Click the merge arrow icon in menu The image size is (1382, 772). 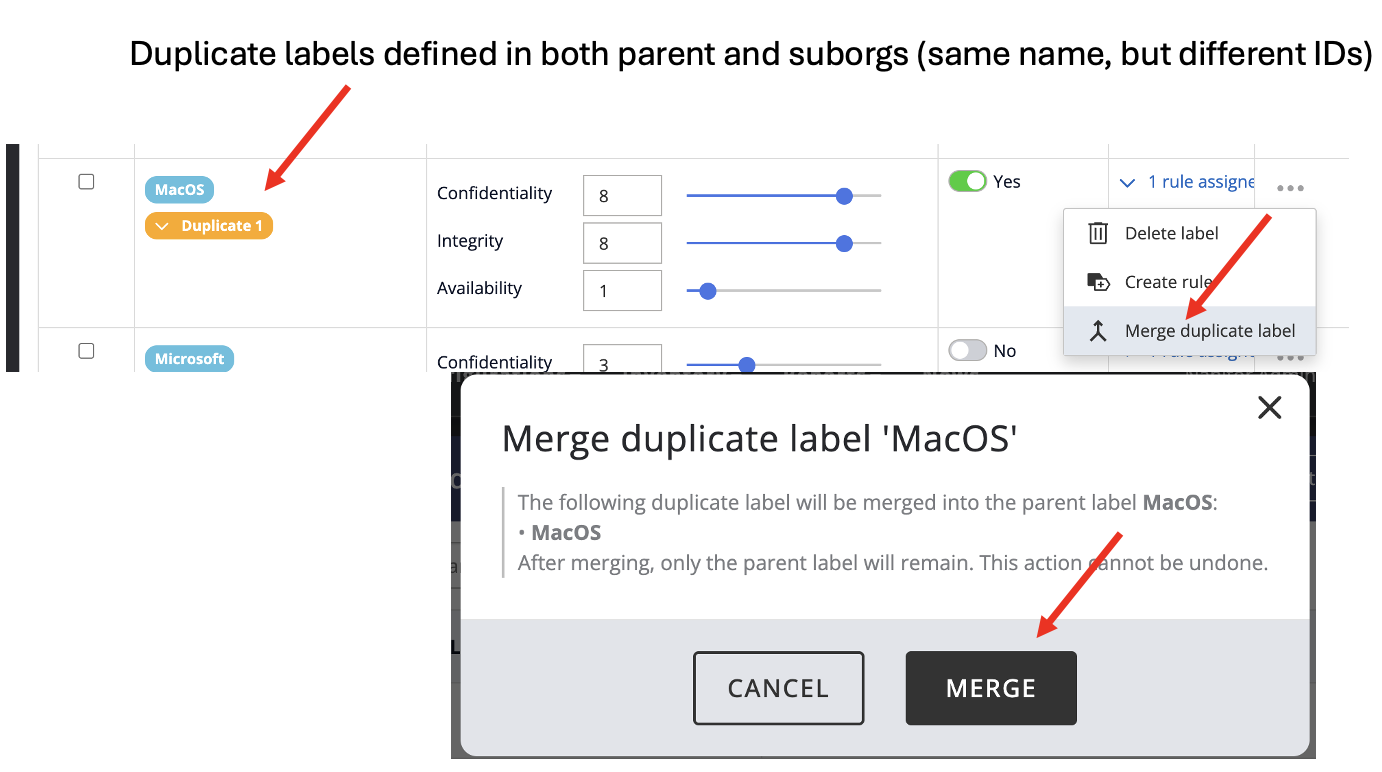1098,331
